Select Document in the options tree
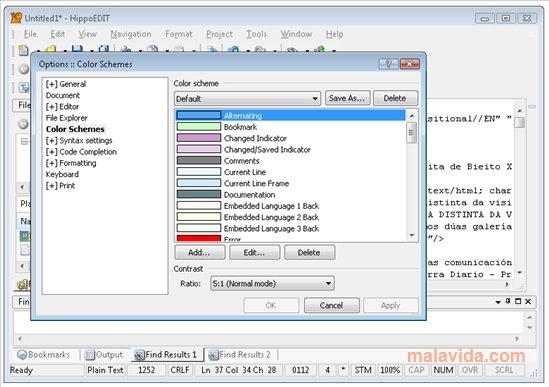Viewport: 549px width, 387px height. pyautogui.click(x=63, y=95)
